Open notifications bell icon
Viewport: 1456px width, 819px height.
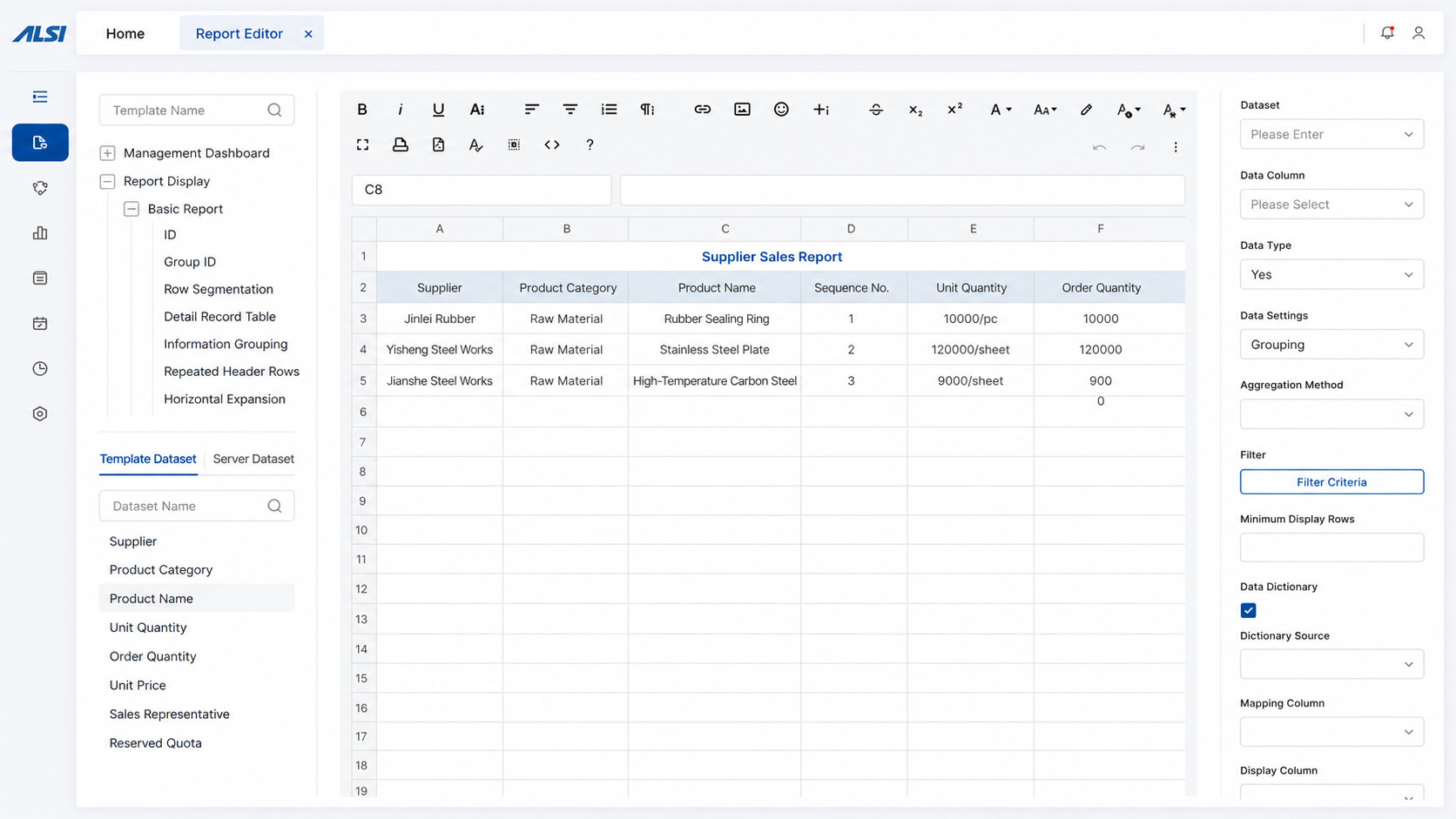[x=1387, y=33]
